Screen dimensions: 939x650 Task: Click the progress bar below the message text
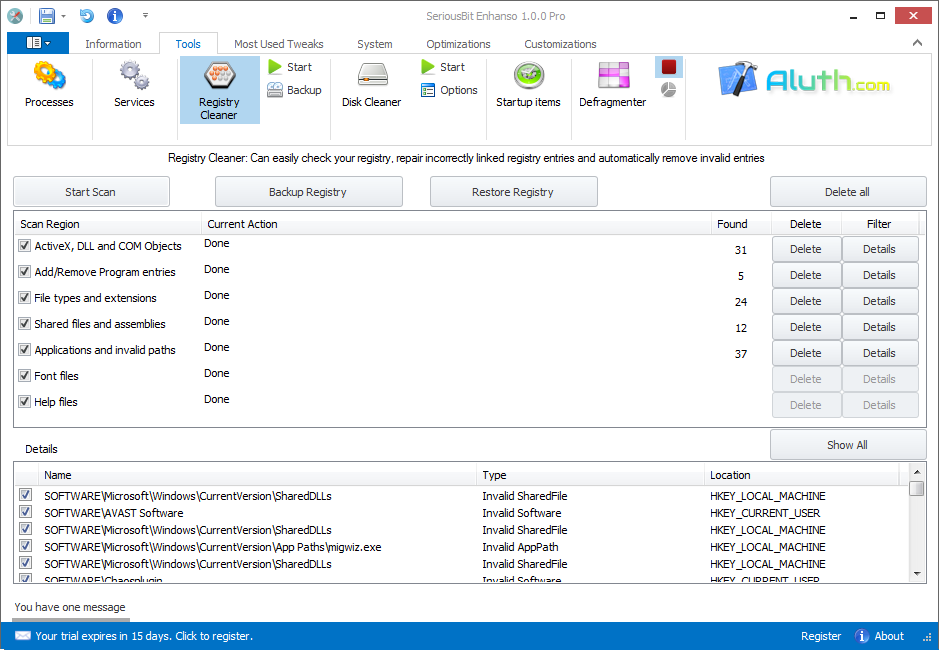pyautogui.click(x=70, y=620)
